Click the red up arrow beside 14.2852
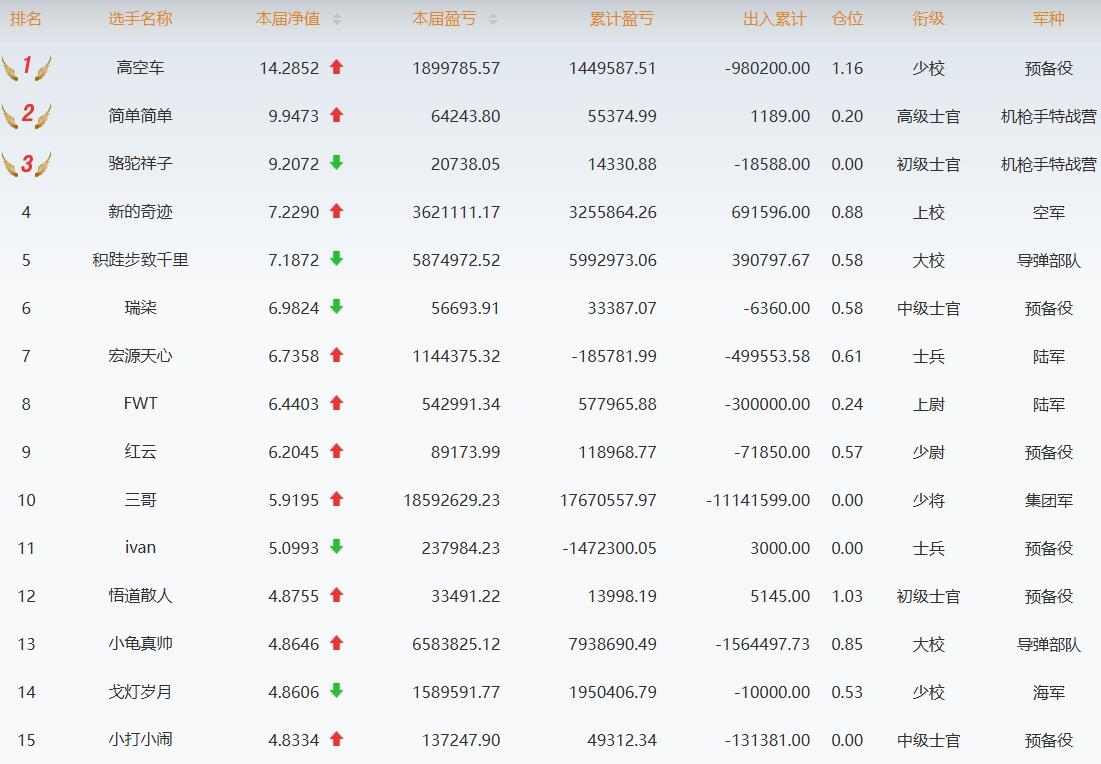Image resolution: width=1101 pixels, height=764 pixels. tap(336, 67)
